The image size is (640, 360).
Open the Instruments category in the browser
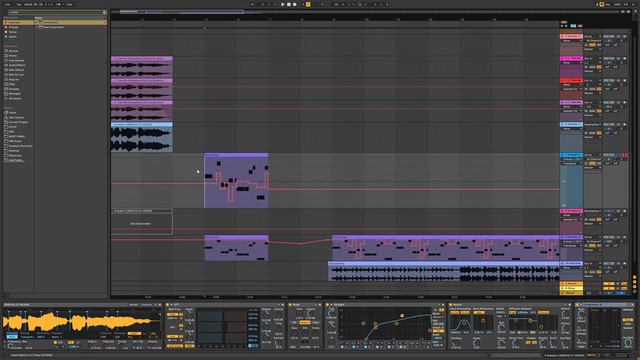16,60
